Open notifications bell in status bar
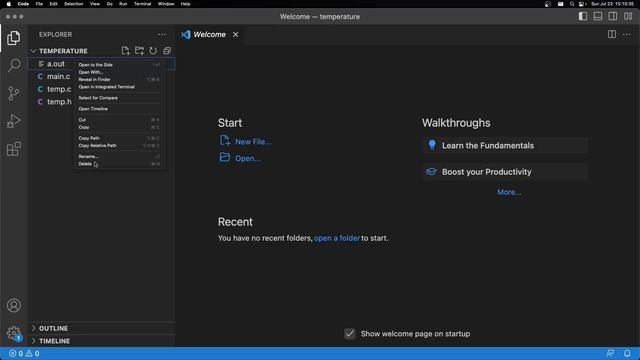The height and width of the screenshot is (360, 640). (x=627, y=353)
